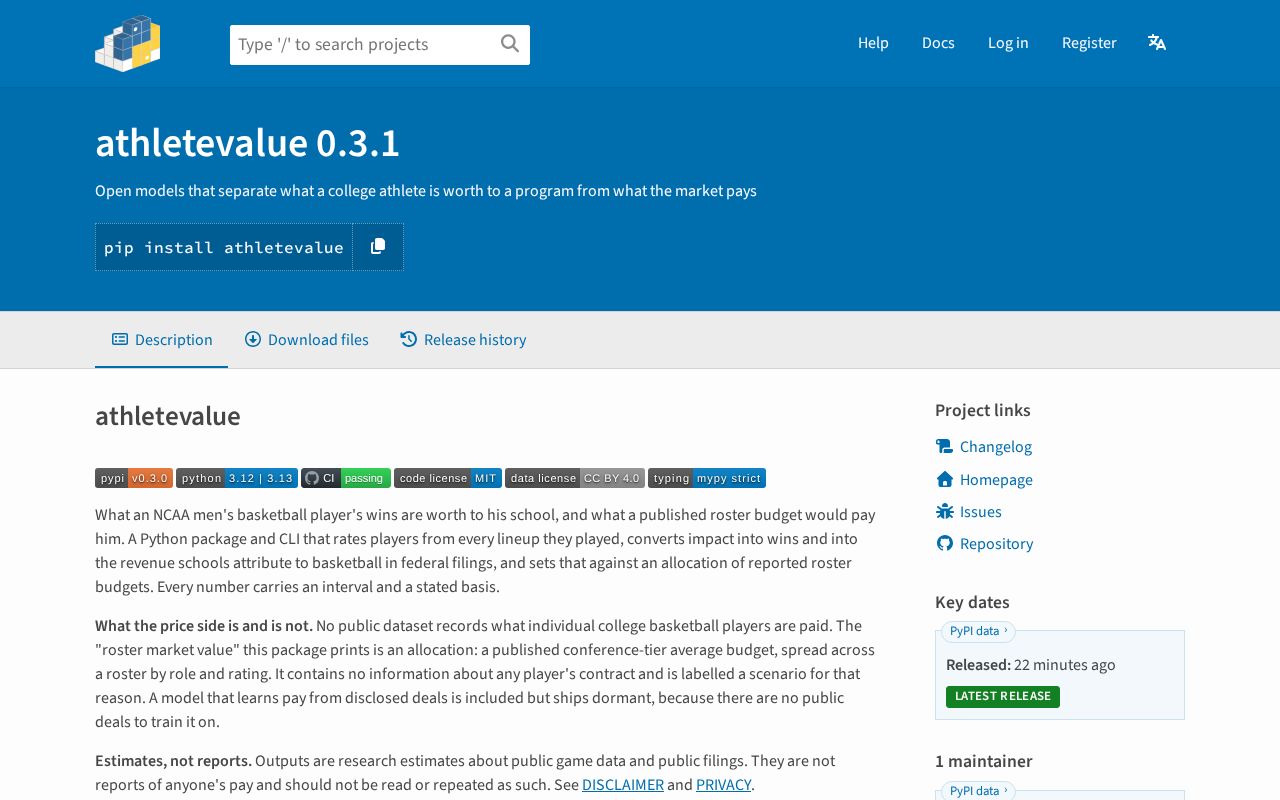Open the PRIVACY link
1280x800 pixels.
click(x=723, y=785)
